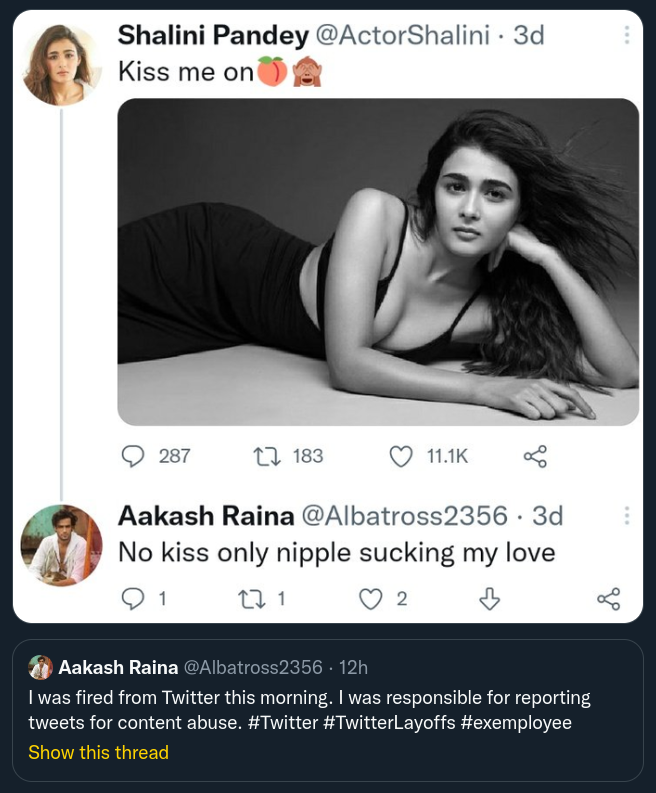The image size is (656, 793).
Task: Open the #exemployee hashtag
Action: pos(516,723)
